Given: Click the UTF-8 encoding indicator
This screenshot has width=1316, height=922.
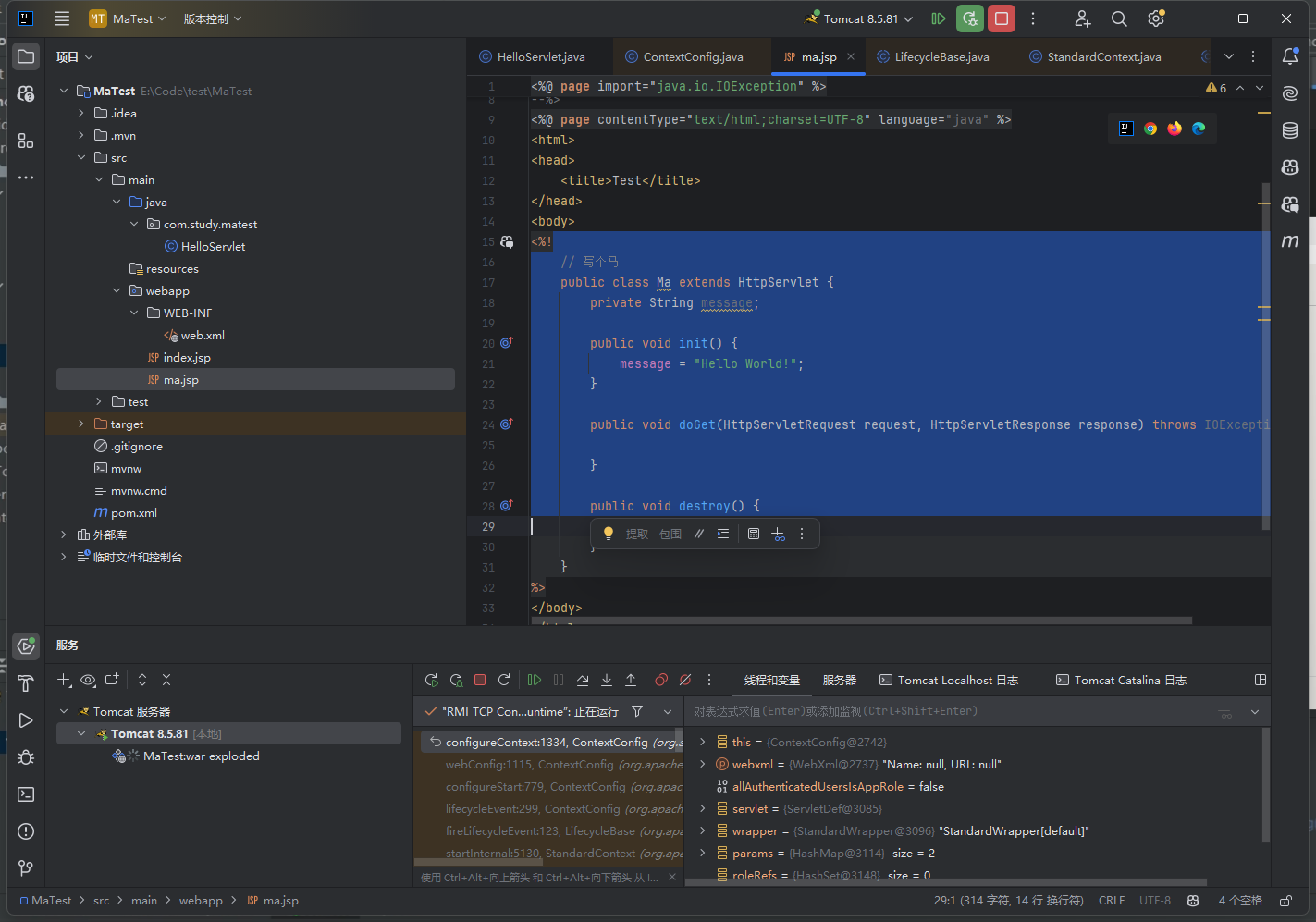Looking at the screenshot, I should [1155, 900].
